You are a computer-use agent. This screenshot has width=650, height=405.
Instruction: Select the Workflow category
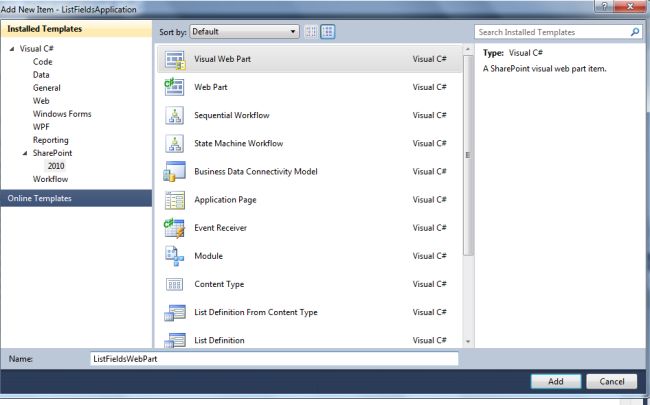tap(51, 179)
